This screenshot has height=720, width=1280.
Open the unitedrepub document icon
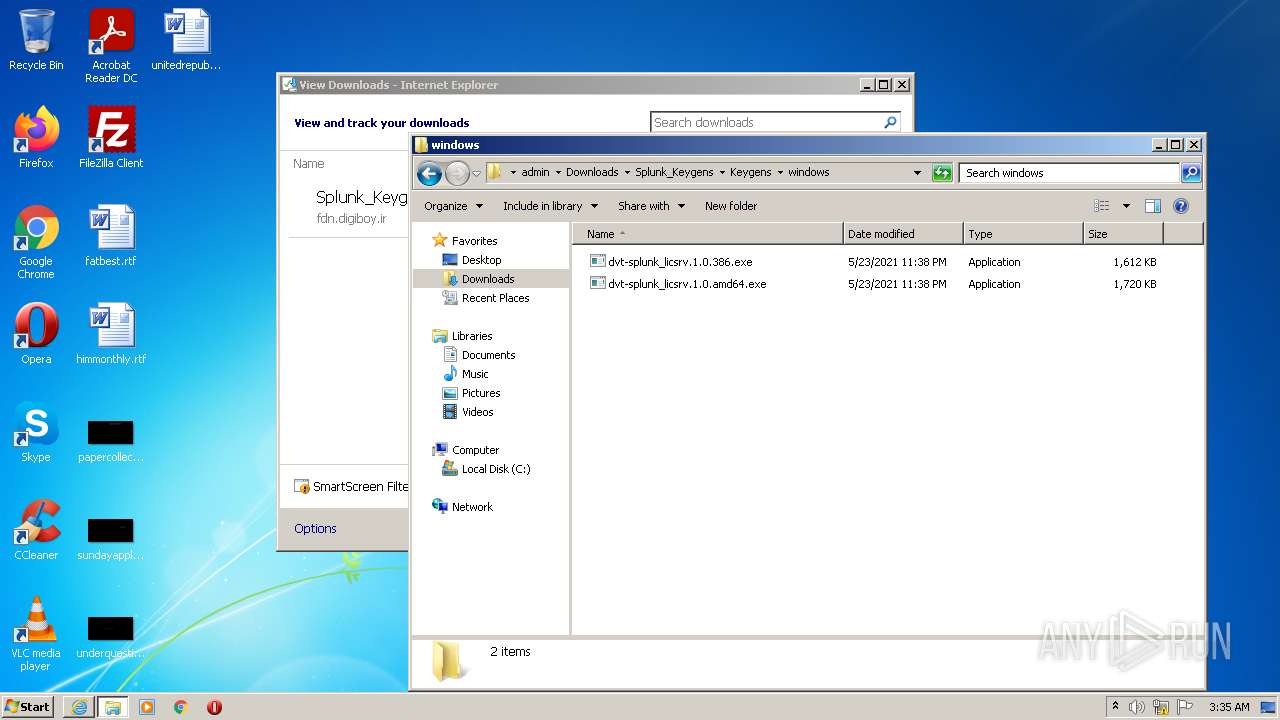186,40
